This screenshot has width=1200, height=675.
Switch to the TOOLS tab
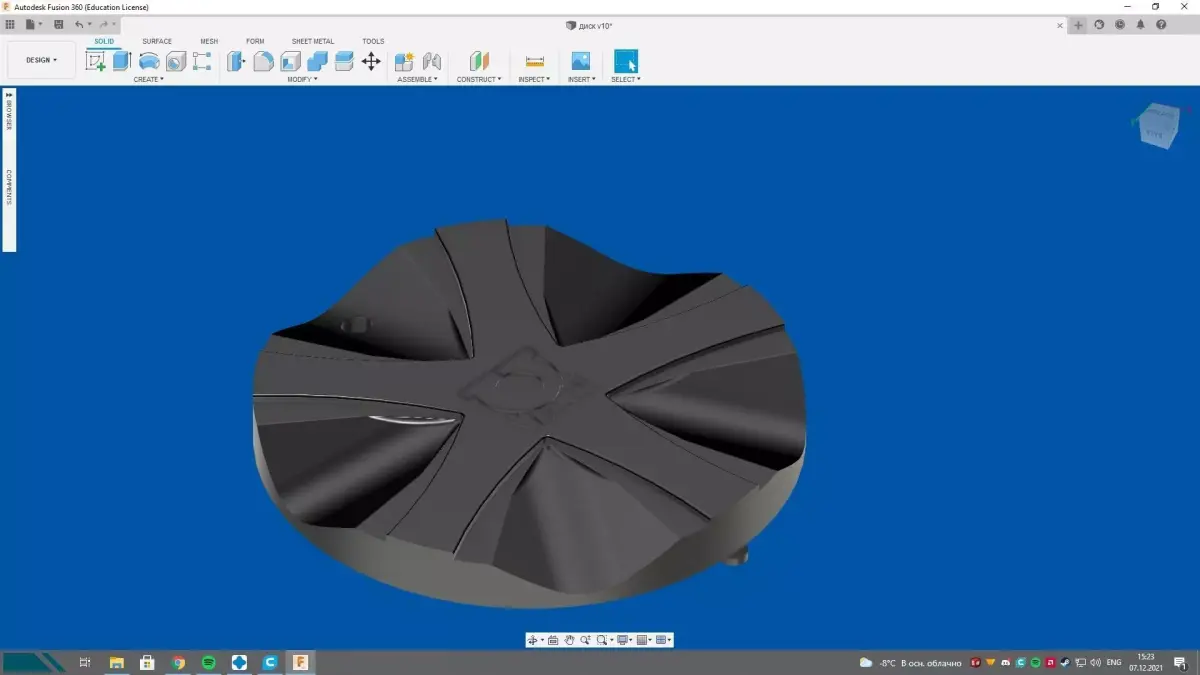click(373, 41)
